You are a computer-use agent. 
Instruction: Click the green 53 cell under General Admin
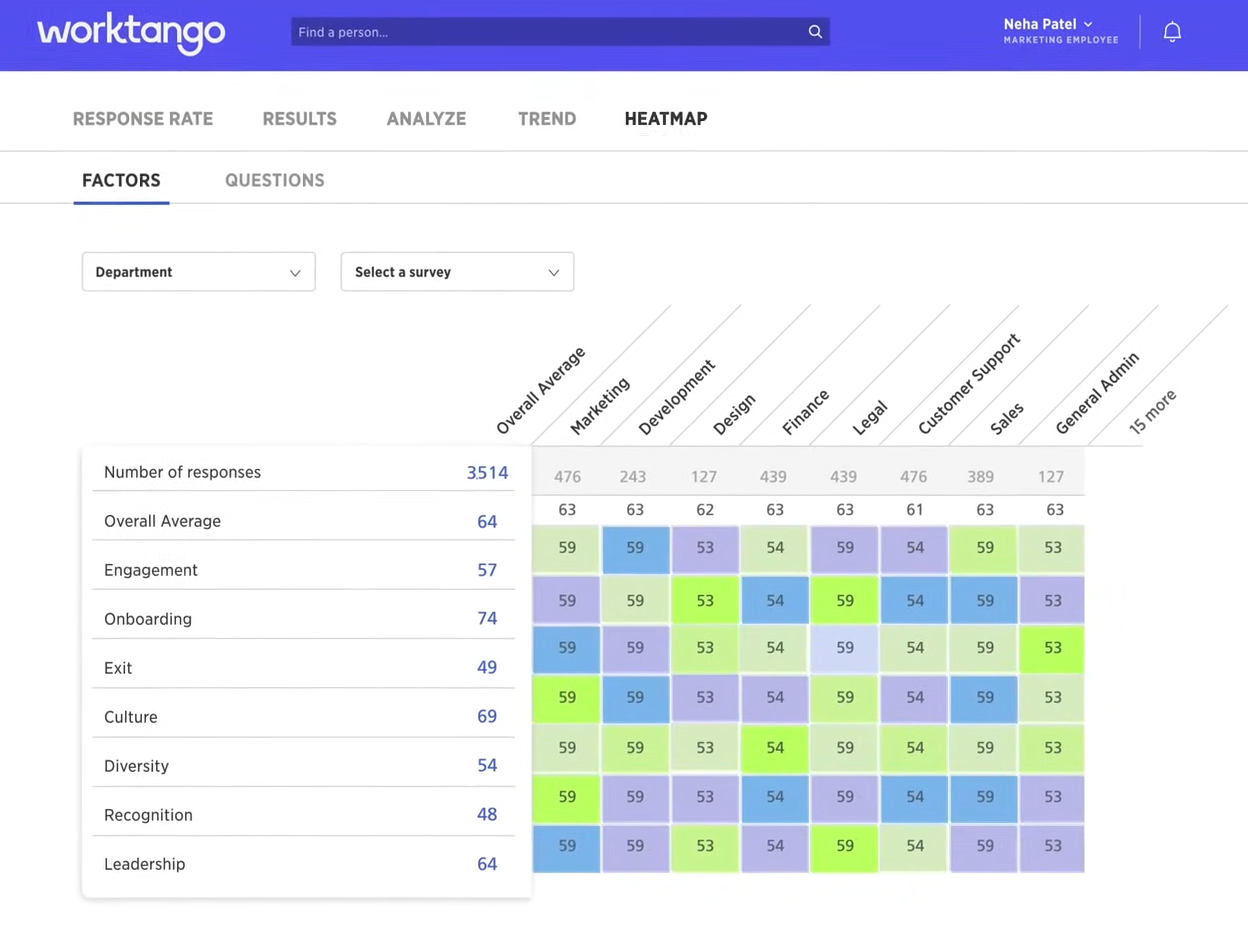click(x=1052, y=647)
